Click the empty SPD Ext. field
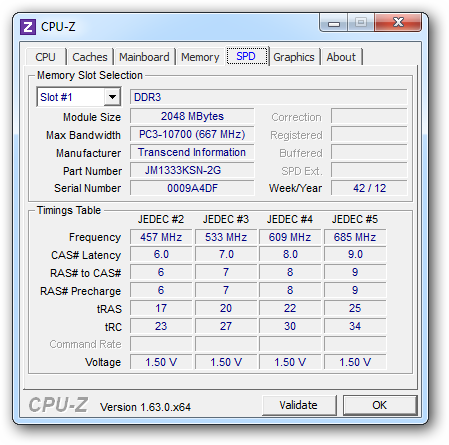 369,170
